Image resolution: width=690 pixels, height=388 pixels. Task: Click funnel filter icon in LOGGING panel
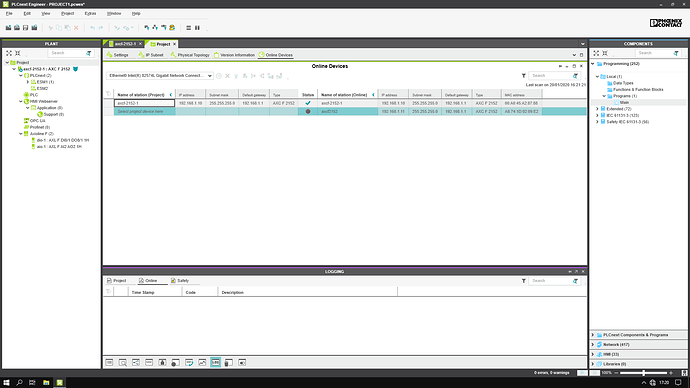tap(524, 281)
